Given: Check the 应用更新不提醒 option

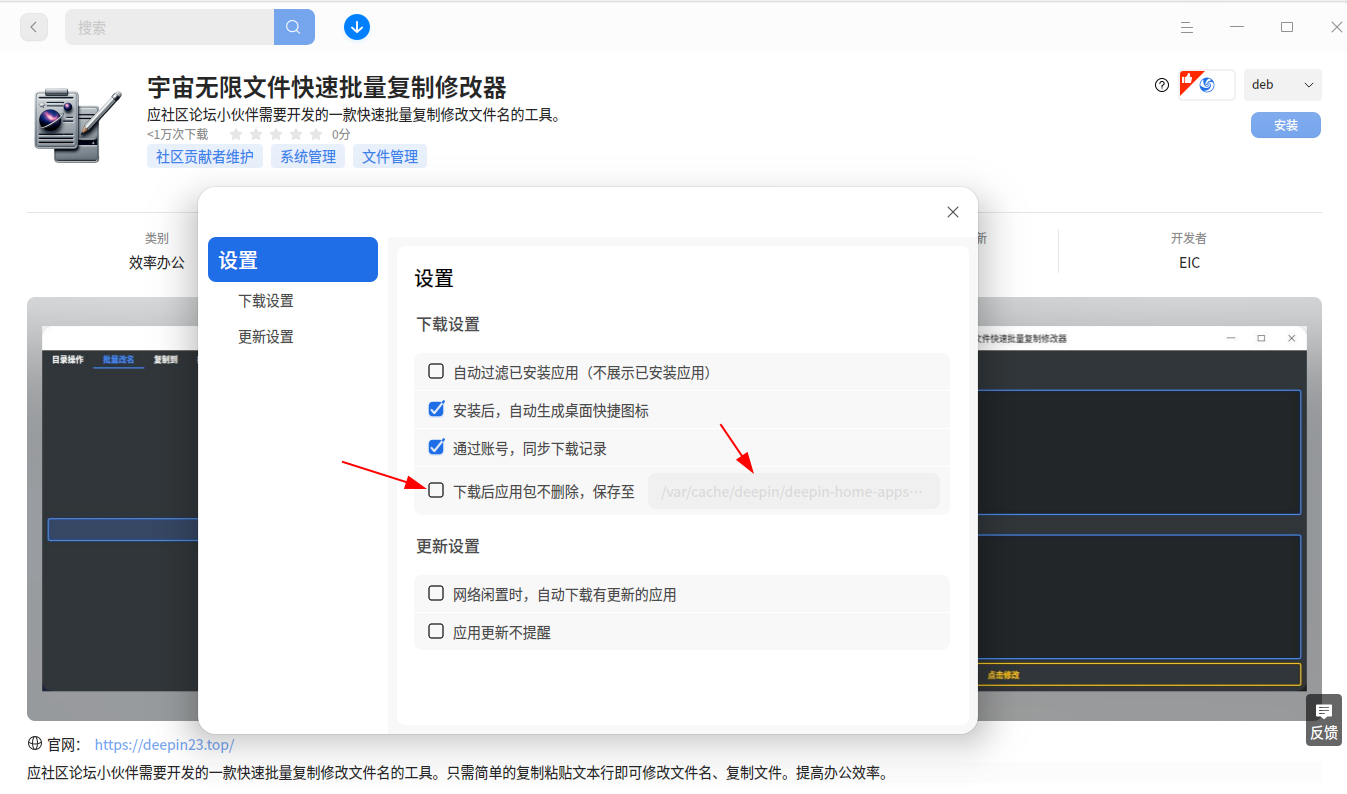Looking at the screenshot, I should tap(436, 631).
